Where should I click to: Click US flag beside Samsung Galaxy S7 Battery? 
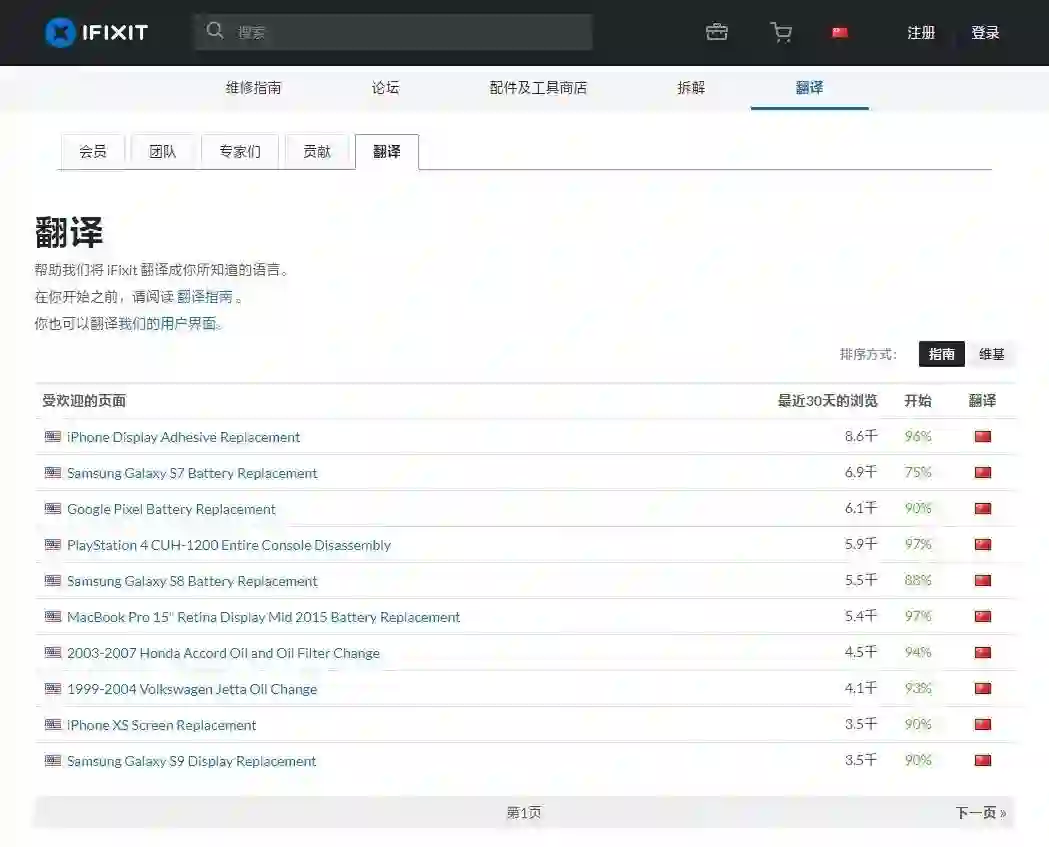53,473
